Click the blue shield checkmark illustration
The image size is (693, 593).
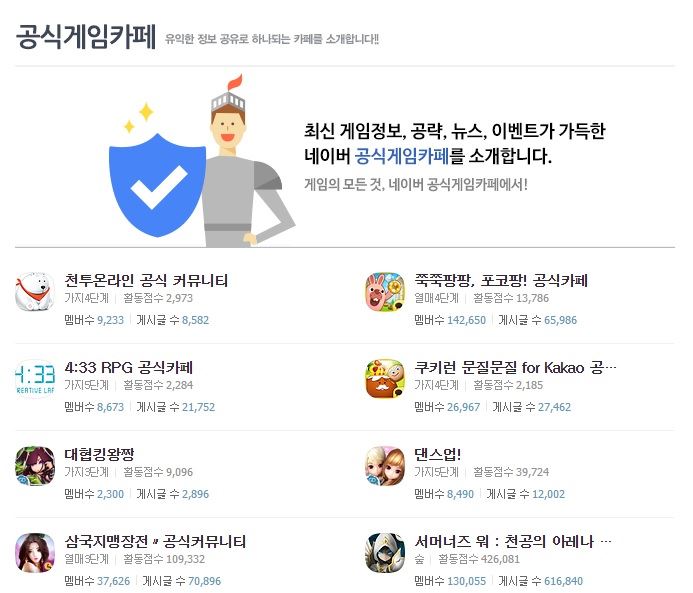[x=157, y=185]
